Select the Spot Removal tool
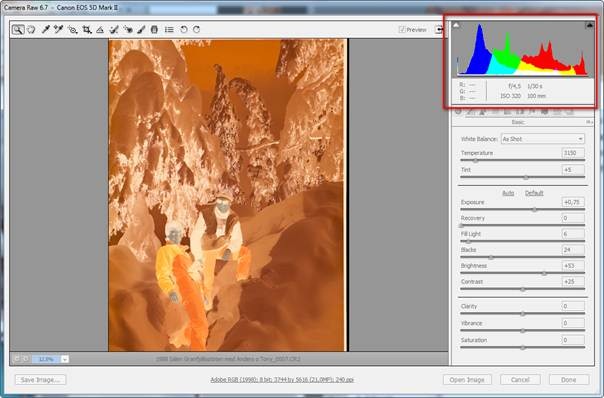Image resolution: width=604 pixels, height=398 pixels. coord(114,30)
